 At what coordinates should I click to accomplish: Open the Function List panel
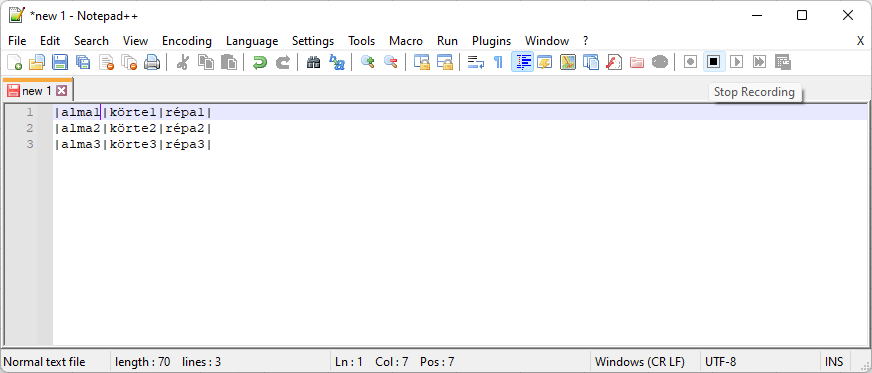point(614,62)
